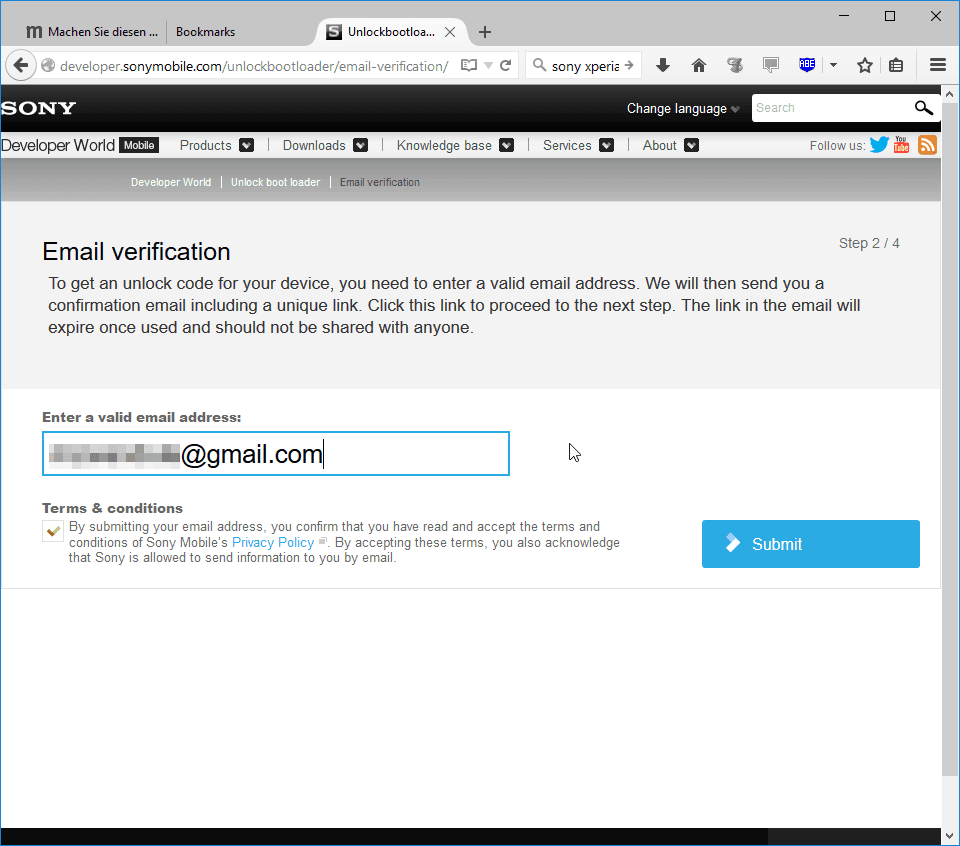Image resolution: width=960 pixels, height=846 pixels.
Task: Open the Downloads menu
Action: pos(313,145)
